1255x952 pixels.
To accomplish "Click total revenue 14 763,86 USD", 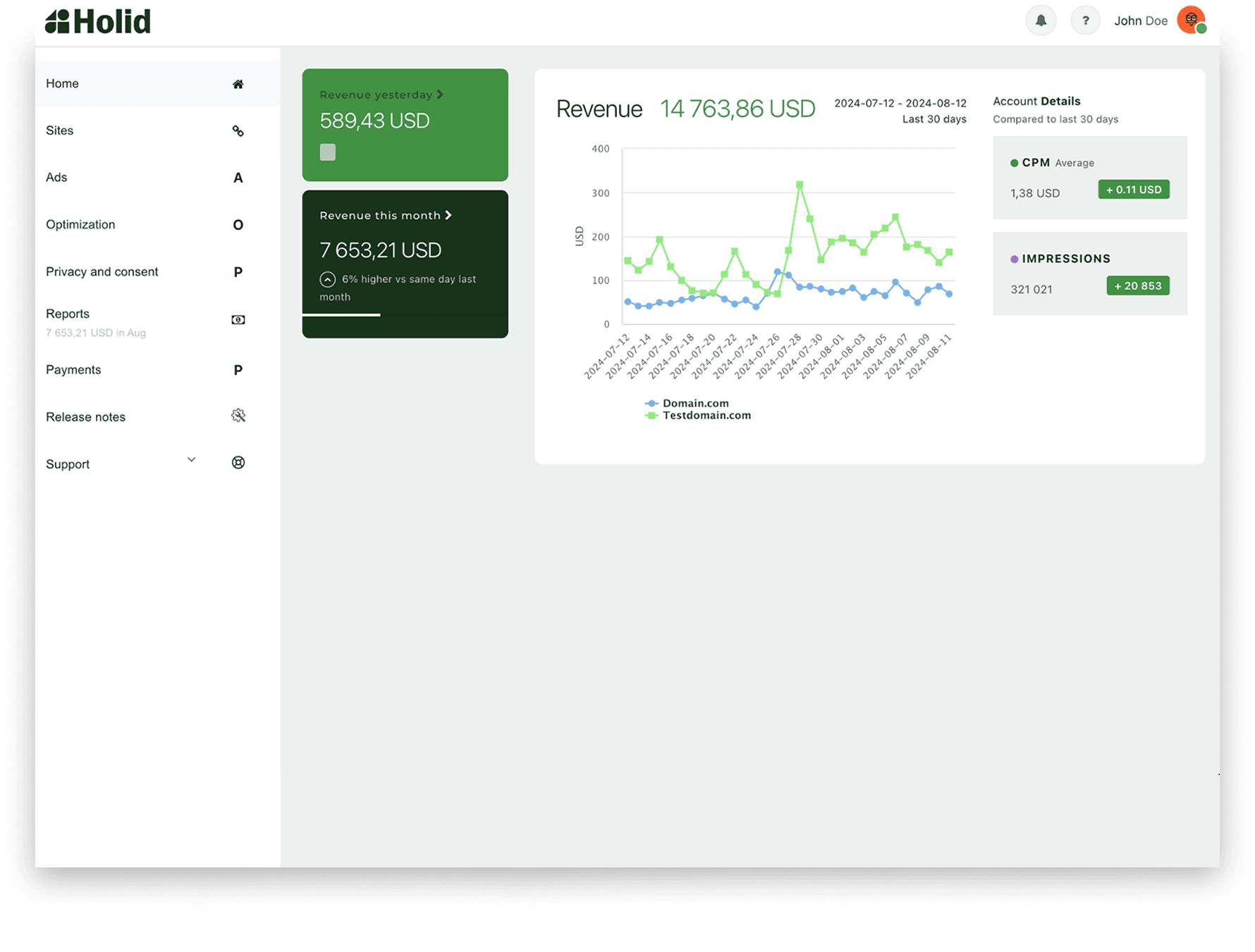I will point(737,109).
